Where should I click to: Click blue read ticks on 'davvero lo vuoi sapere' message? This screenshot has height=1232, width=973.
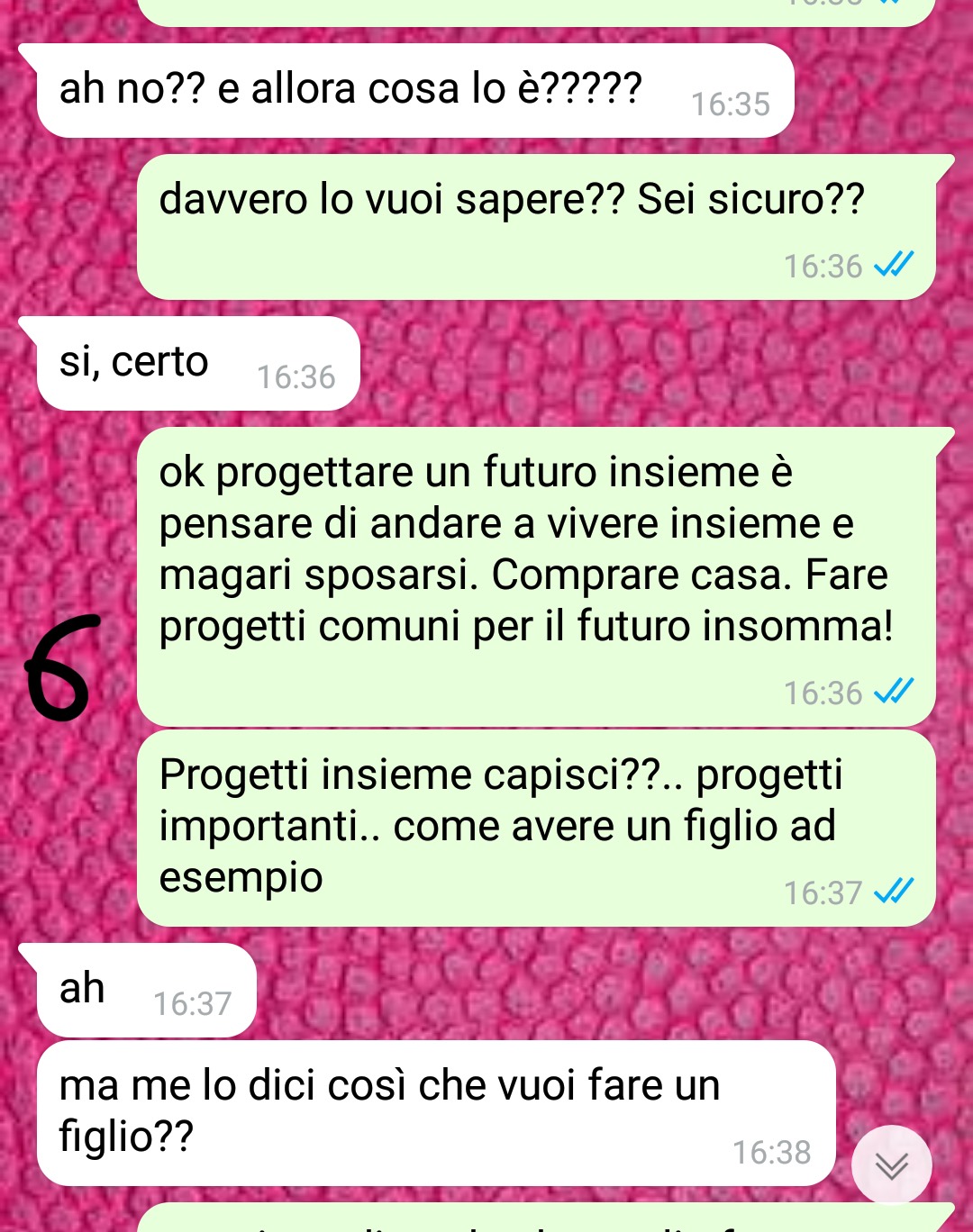tap(894, 265)
